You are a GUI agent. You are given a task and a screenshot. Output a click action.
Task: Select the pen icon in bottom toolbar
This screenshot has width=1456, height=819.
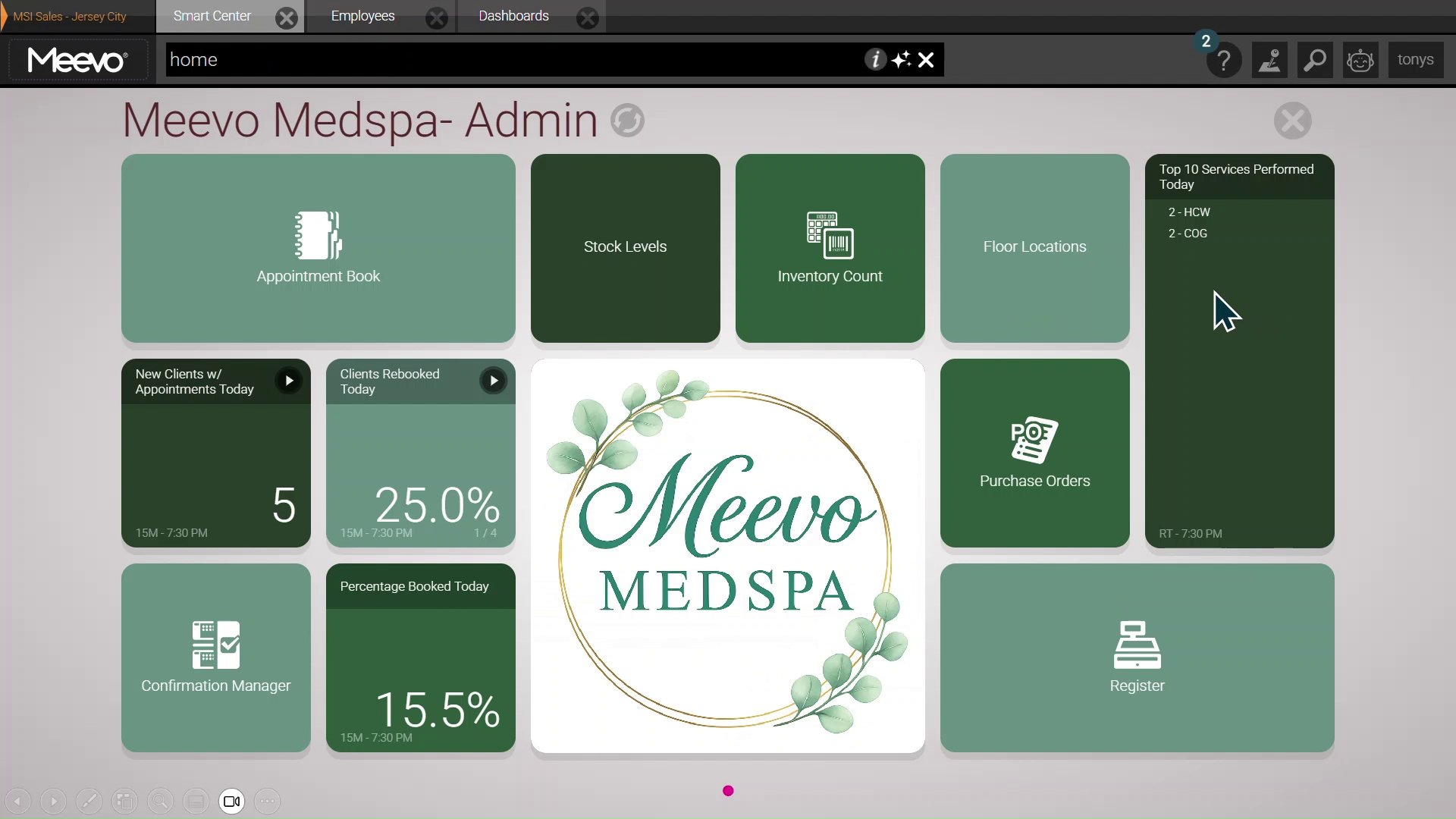89,802
